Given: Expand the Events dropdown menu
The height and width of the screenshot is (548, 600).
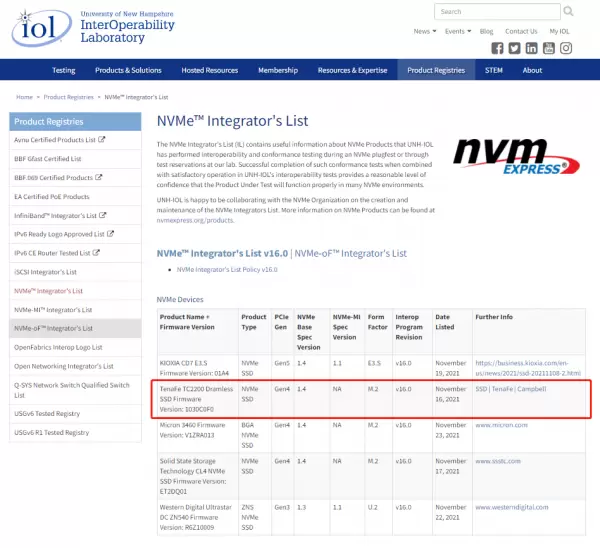Looking at the screenshot, I should tap(457, 31).
